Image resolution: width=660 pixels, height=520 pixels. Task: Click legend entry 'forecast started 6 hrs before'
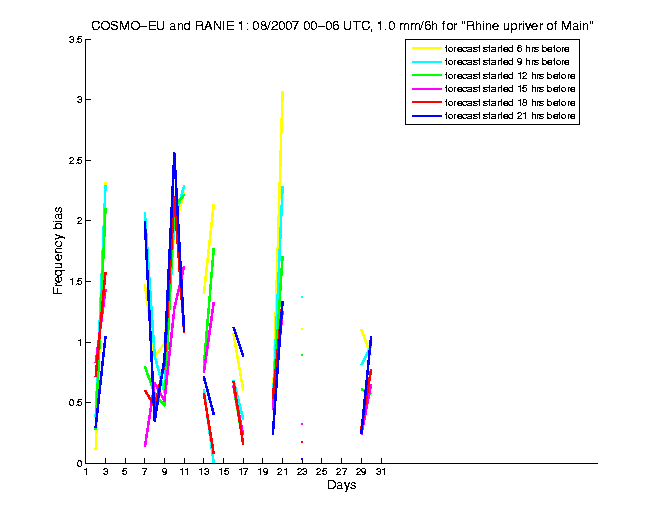coord(507,49)
